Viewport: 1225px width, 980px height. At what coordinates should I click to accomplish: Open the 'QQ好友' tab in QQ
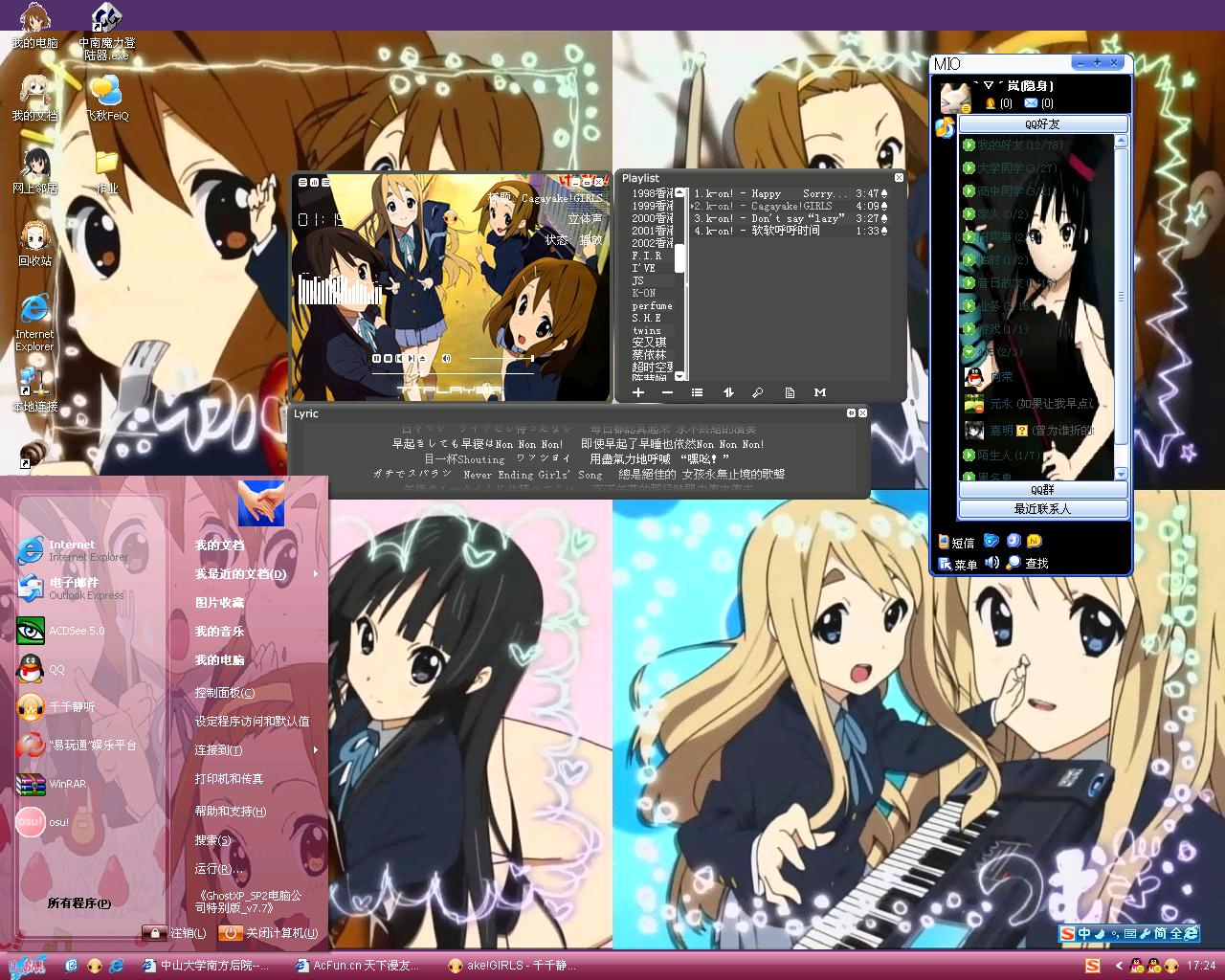[x=1043, y=124]
